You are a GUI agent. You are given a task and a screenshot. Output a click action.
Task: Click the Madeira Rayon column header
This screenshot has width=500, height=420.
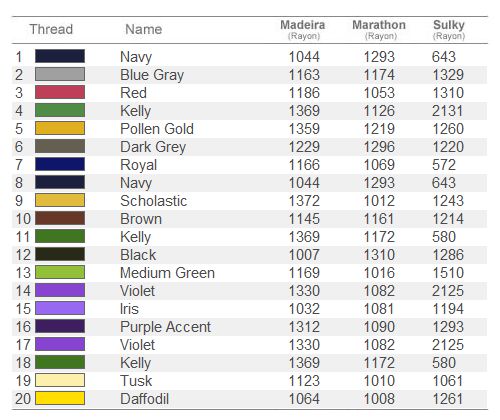coord(303,29)
